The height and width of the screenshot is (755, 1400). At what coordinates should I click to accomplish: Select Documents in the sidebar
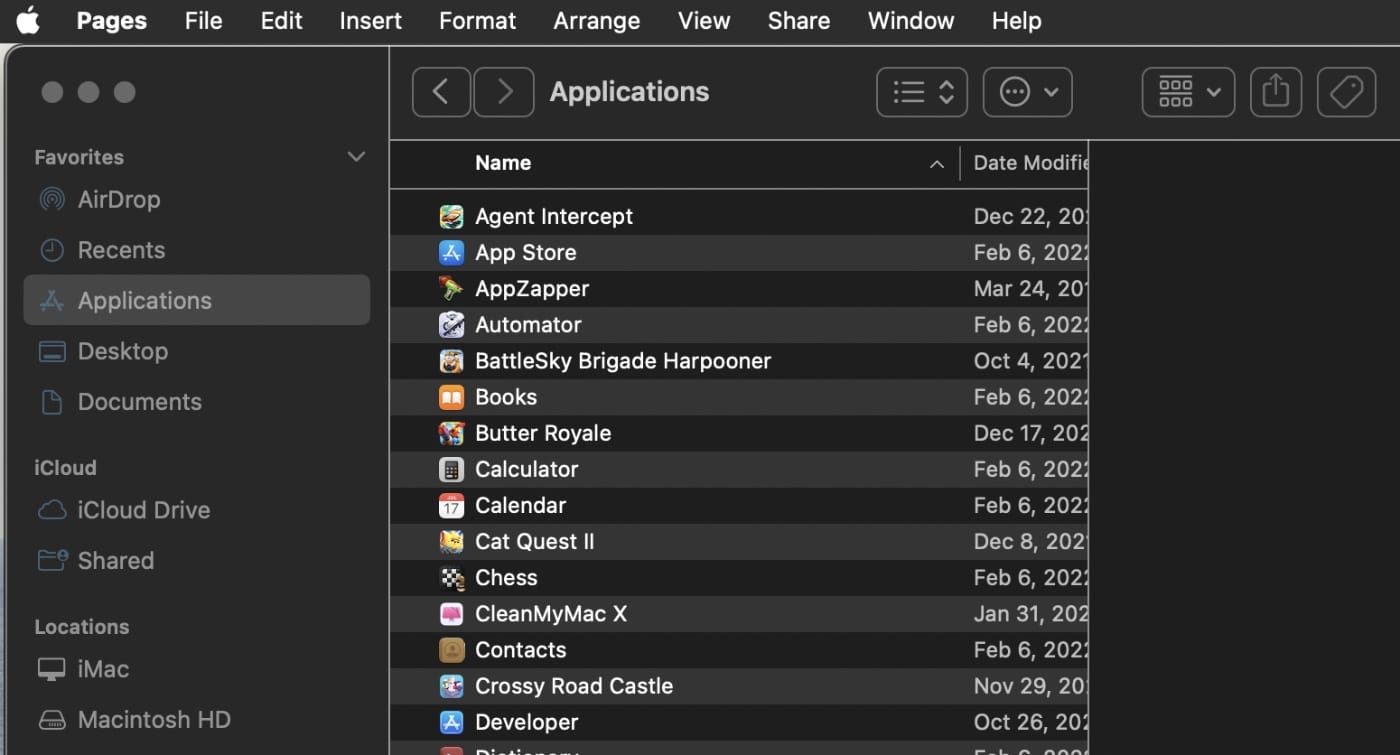coord(197,401)
